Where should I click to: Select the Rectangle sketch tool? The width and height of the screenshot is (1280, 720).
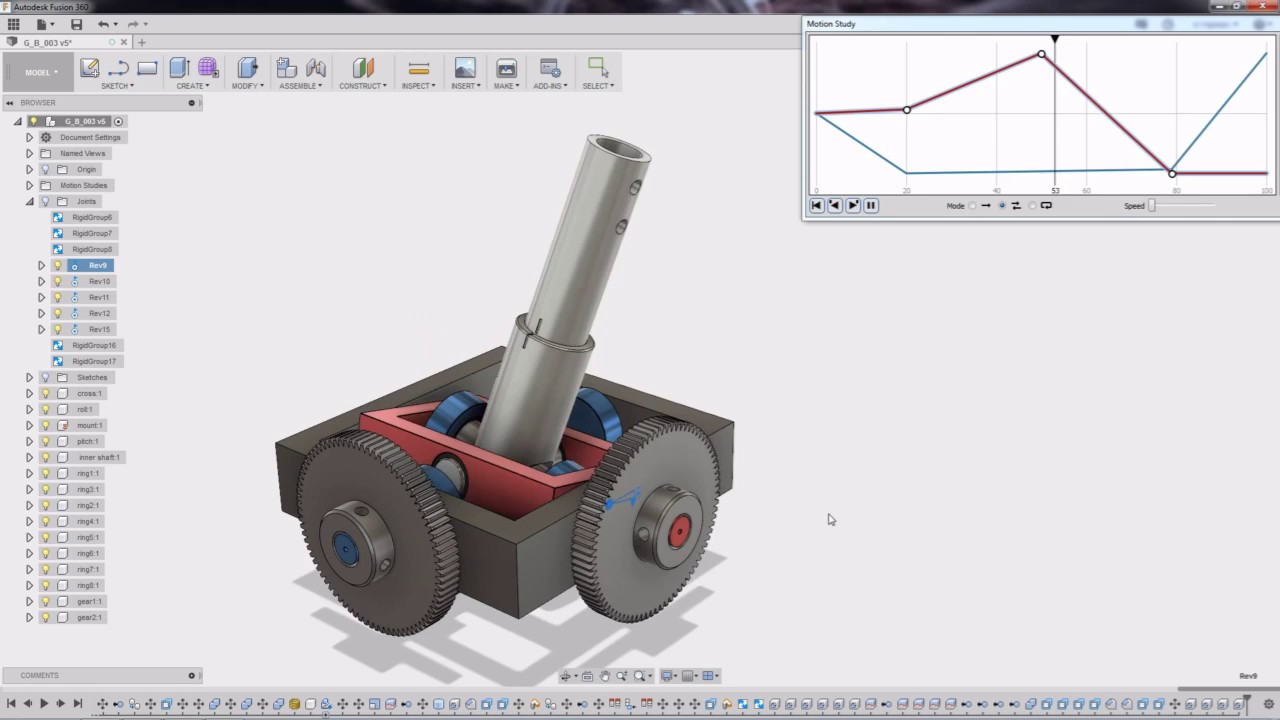point(147,68)
